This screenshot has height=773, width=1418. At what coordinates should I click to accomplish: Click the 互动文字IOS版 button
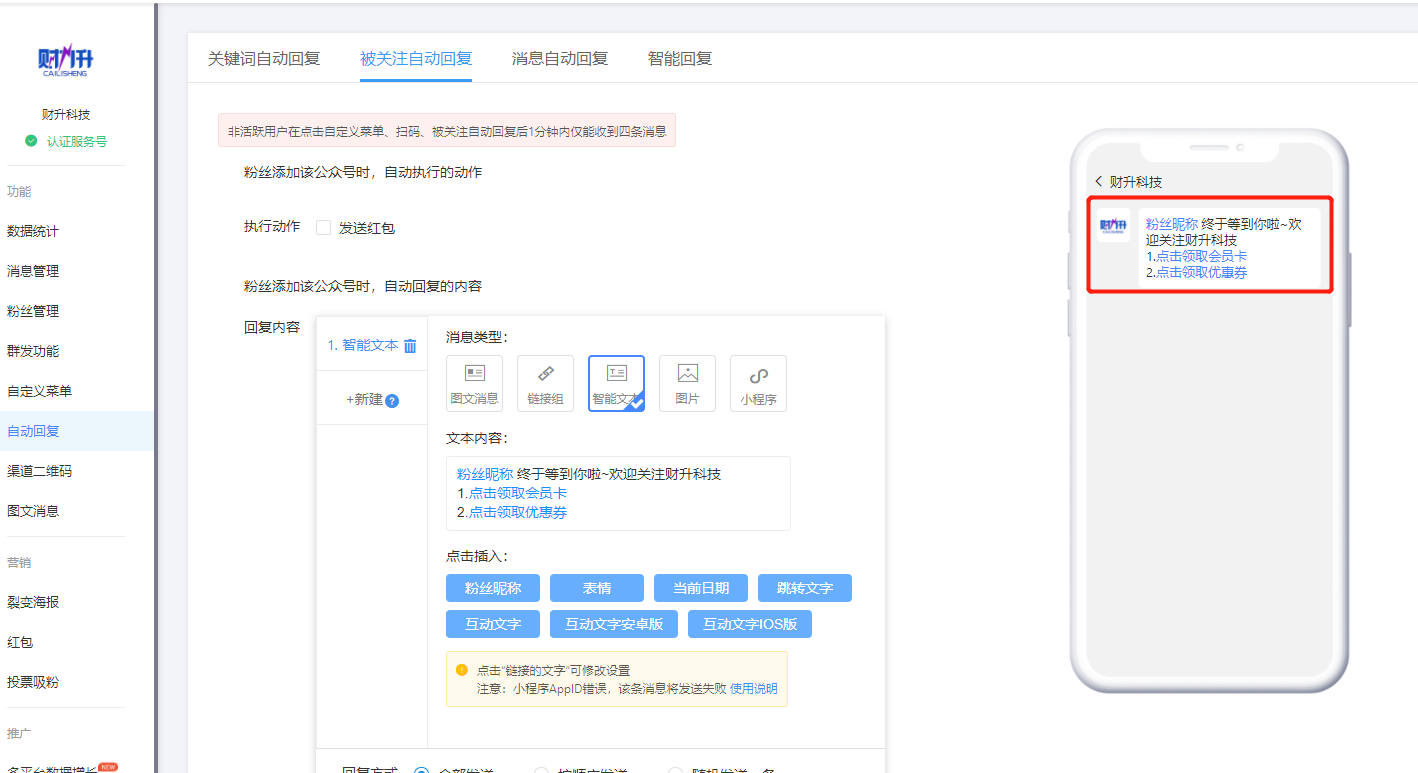(750, 624)
